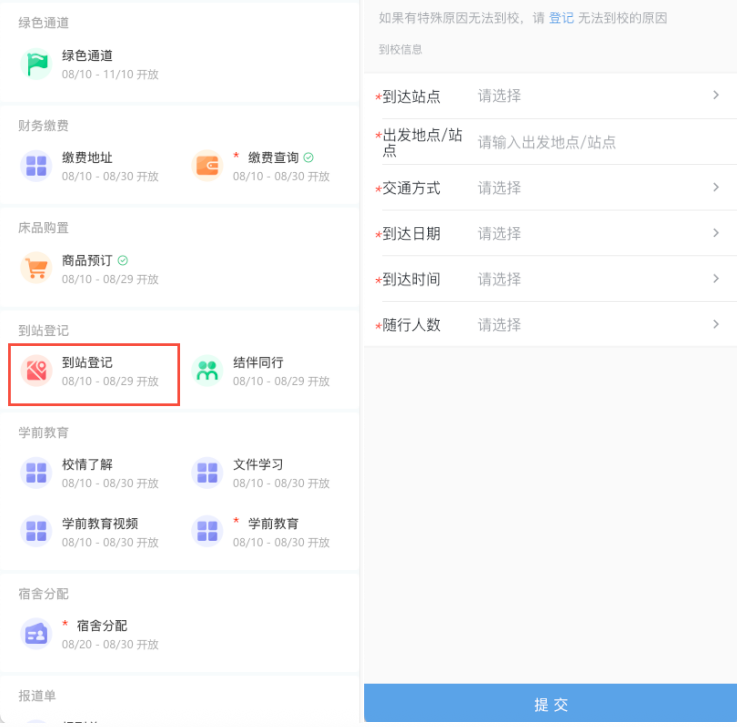
Task: Open the green flag 绿色通道 icon
Action: pyautogui.click(x=36, y=64)
